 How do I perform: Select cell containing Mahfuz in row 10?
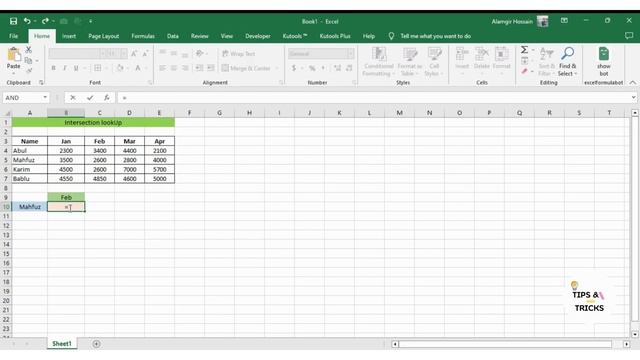[29, 207]
